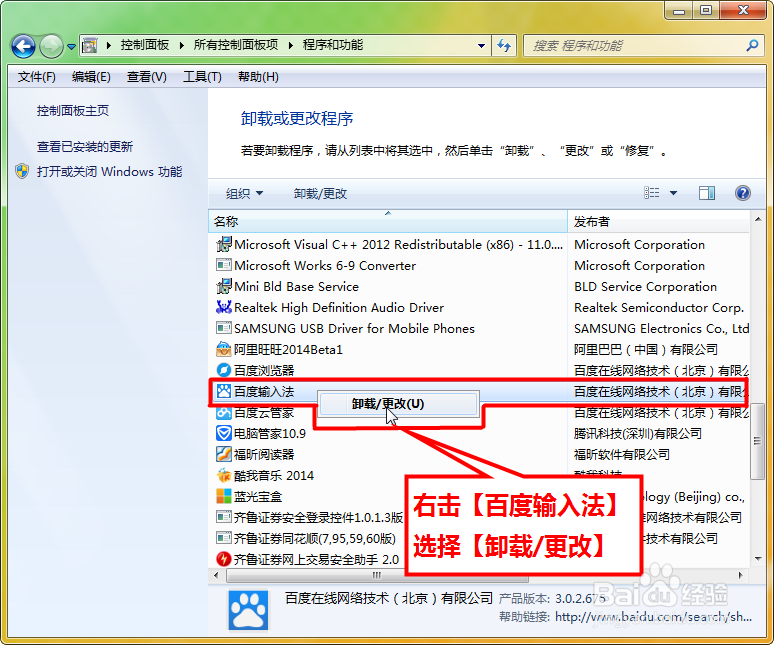774x645 pixels.
Task: Click large Baidu paw thumbnail in details pane
Action: pos(248,610)
